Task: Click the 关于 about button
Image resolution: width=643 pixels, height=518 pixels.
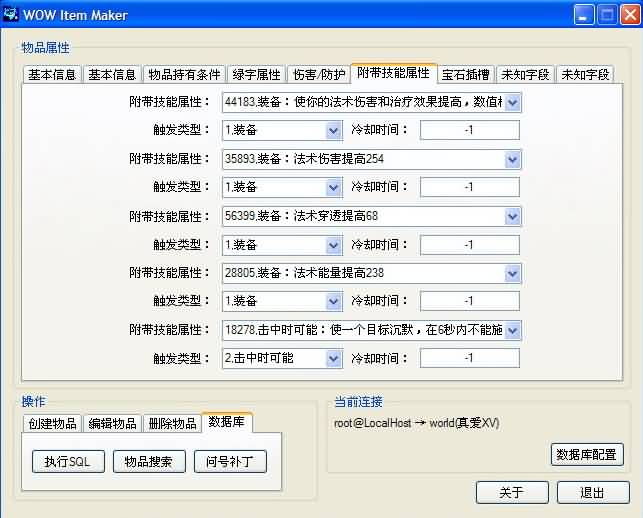Action: 512,492
